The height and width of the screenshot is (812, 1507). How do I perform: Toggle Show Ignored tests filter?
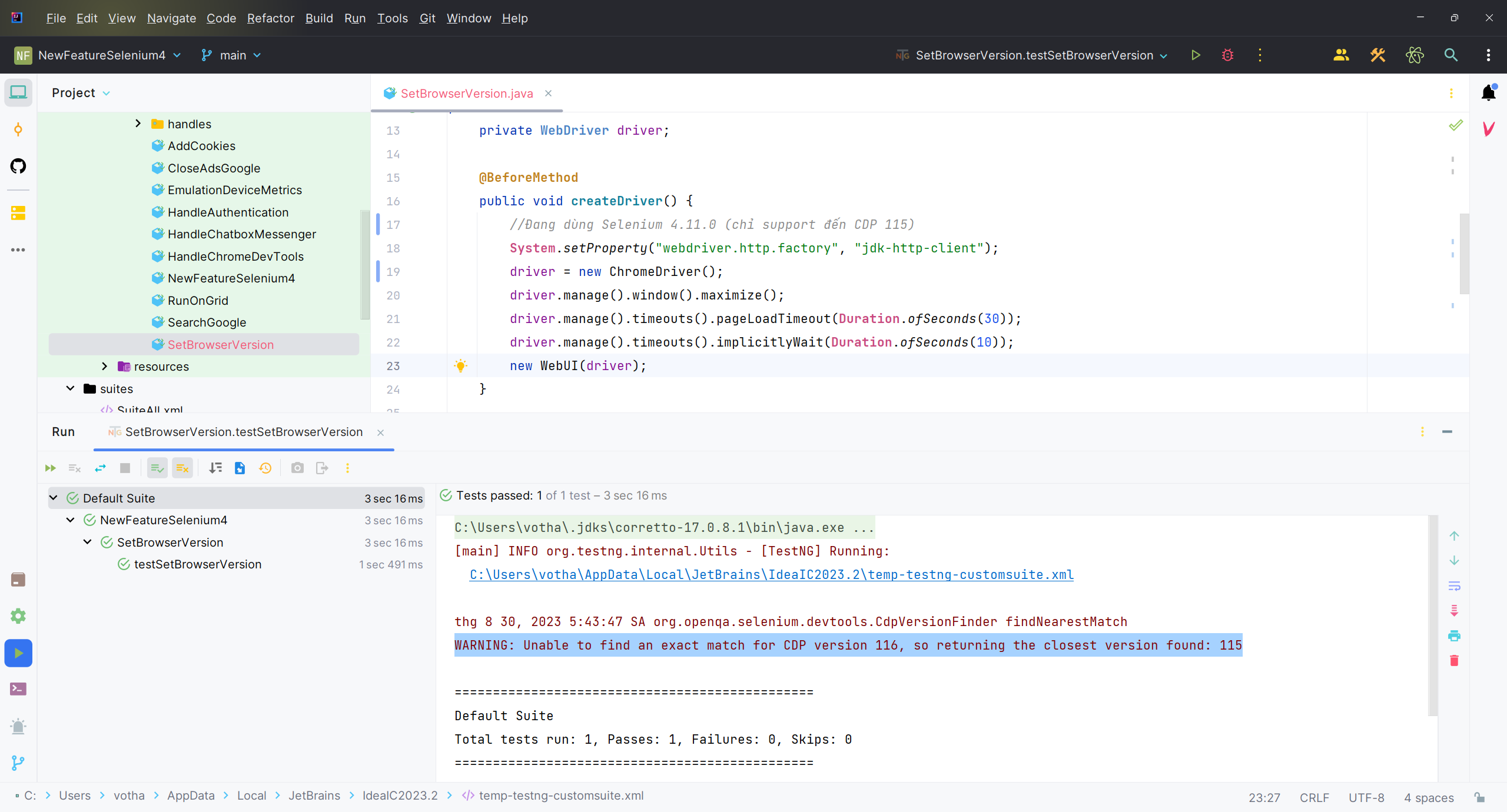pos(182,468)
